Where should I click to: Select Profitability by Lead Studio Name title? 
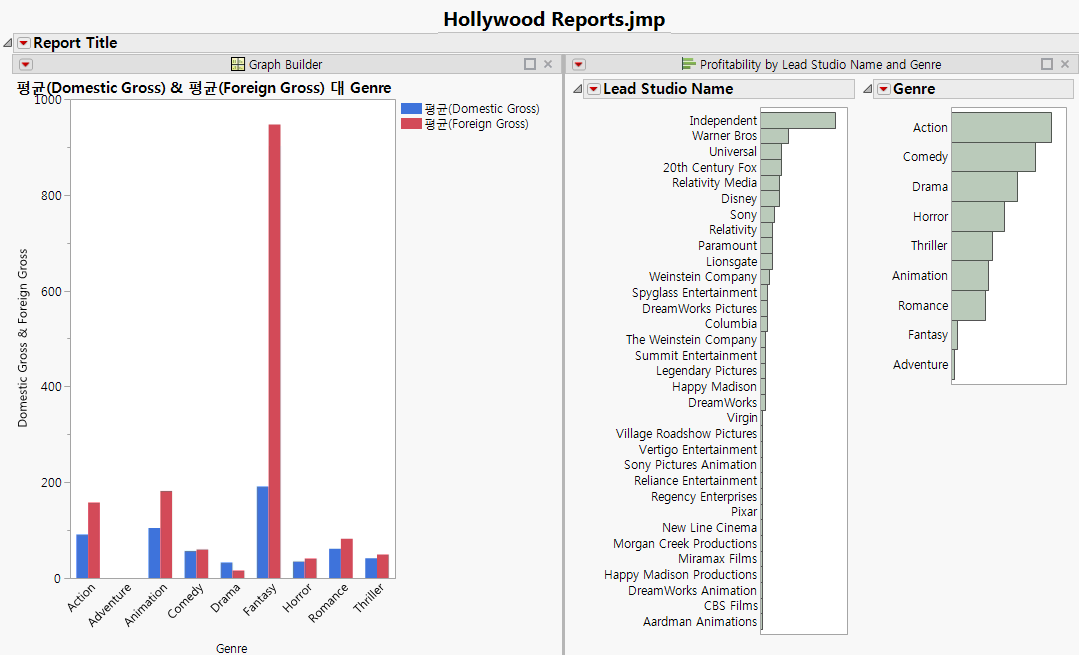820,64
